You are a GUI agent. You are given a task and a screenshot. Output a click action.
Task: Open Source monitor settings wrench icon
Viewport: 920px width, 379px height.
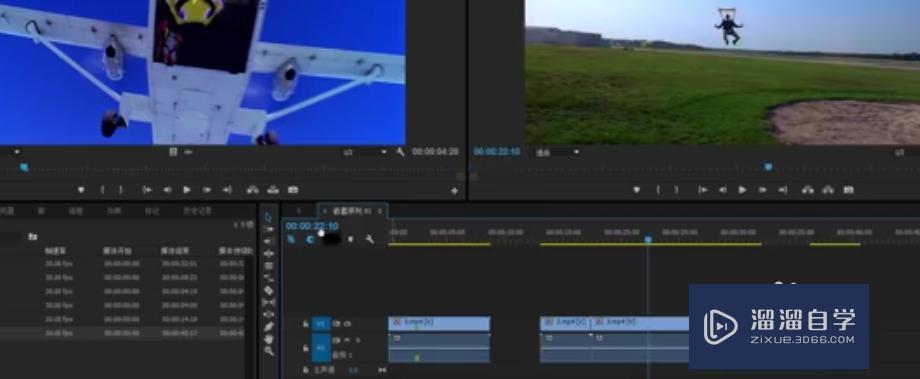(x=401, y=152)
